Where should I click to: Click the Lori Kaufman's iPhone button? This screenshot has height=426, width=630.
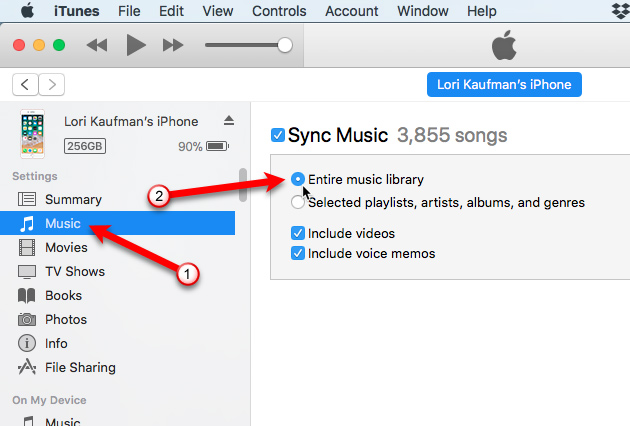[504, 85]
